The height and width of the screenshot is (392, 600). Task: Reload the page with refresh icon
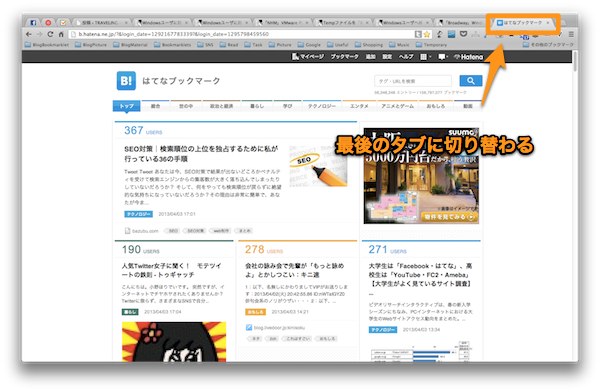50,34
